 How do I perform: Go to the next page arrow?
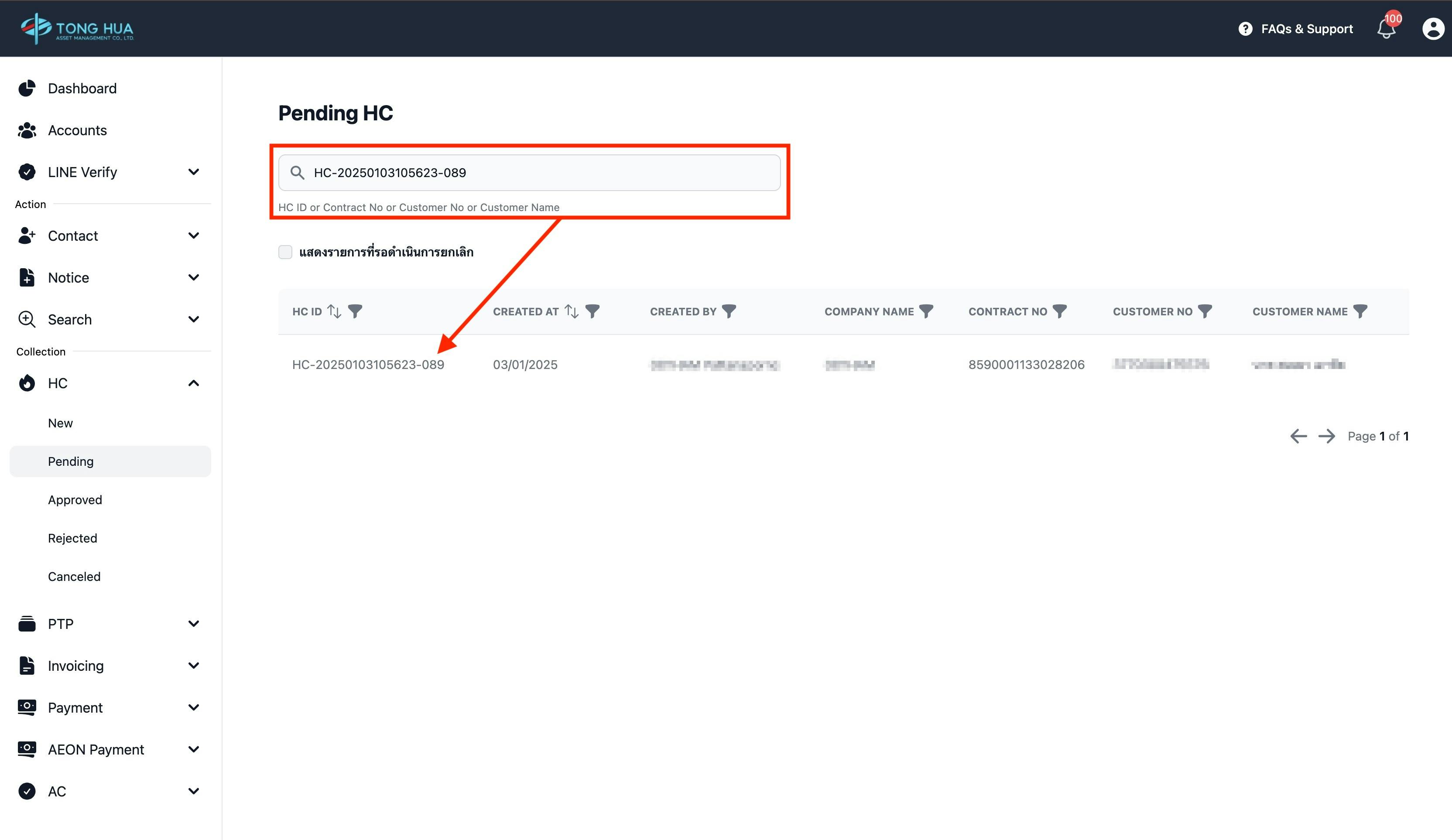(1326, 436)
